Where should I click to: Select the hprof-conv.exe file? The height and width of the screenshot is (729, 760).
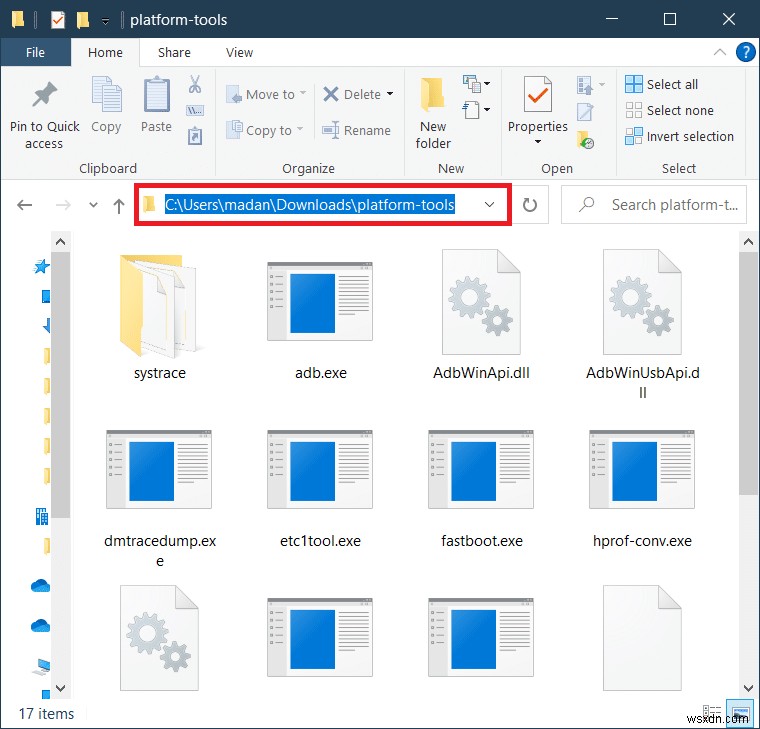(x=642, y=489)
